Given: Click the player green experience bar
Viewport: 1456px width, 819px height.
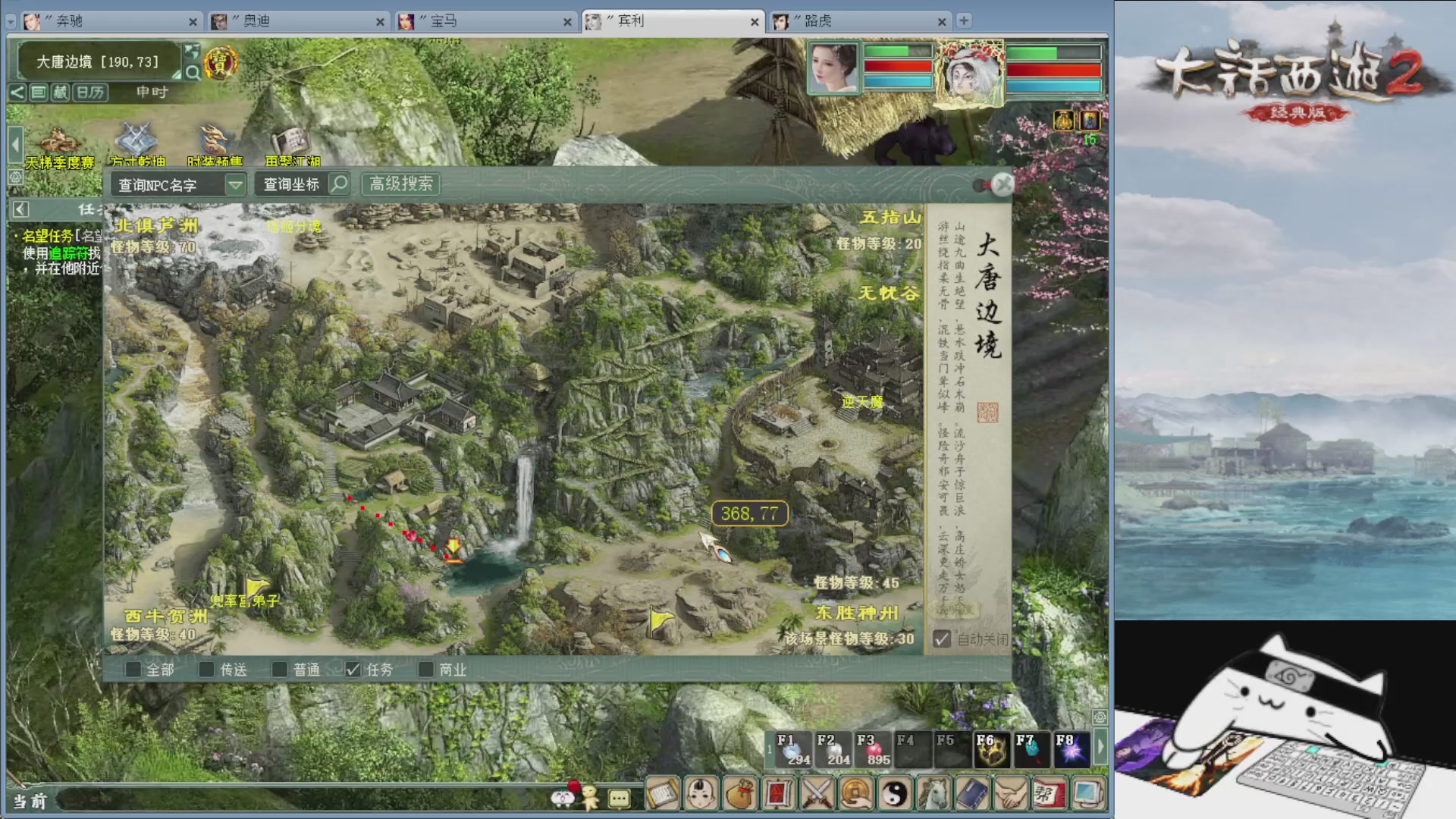Looking at the screenshot, I should coord(898,51).
